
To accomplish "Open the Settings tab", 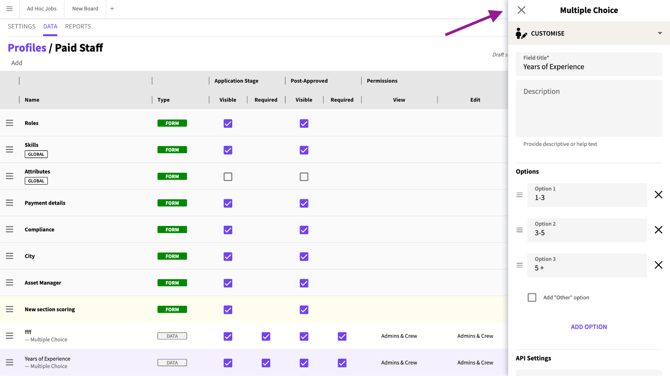I will 21,26.
